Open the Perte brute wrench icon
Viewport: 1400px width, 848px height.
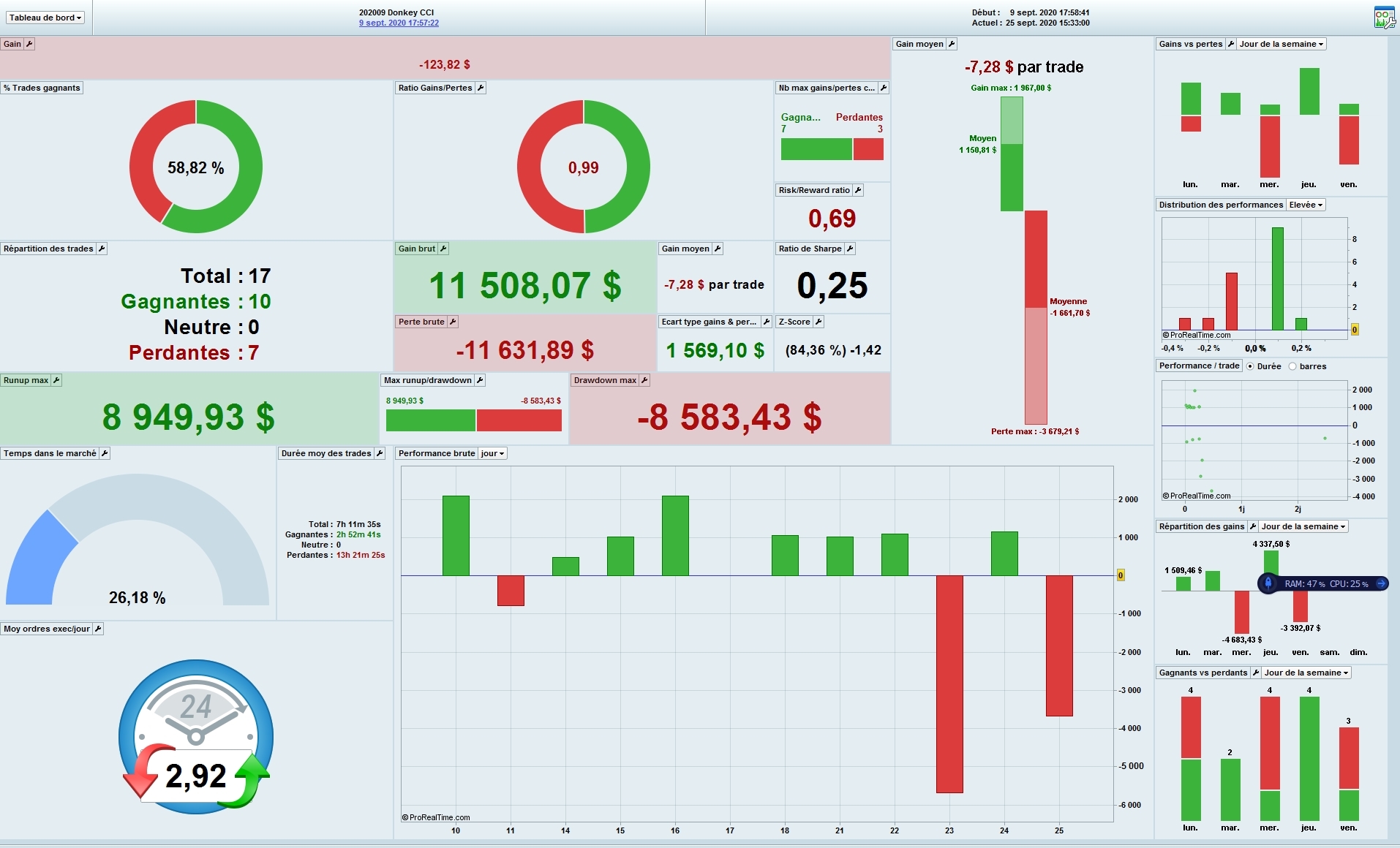(x=453, y=322)
